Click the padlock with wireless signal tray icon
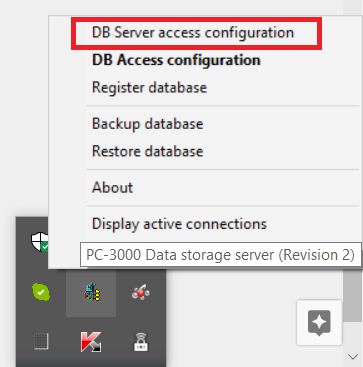 [141, 342]
